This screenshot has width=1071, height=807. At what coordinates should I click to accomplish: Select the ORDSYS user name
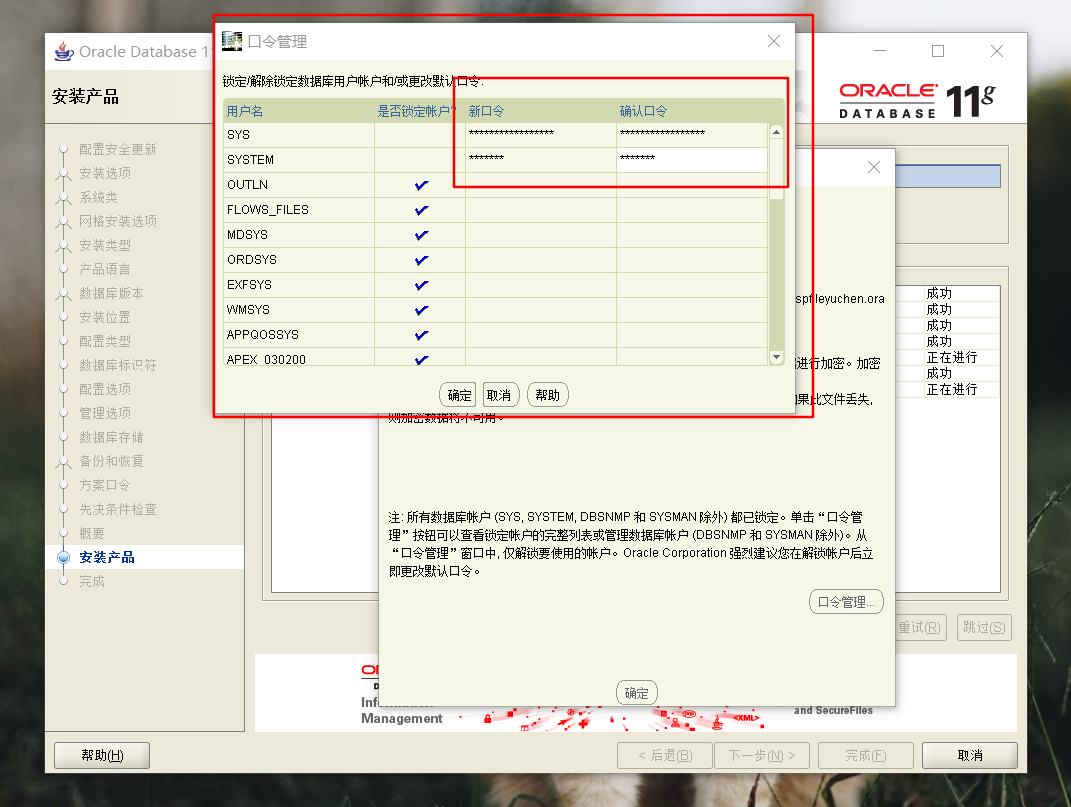(x=251, y=260)
